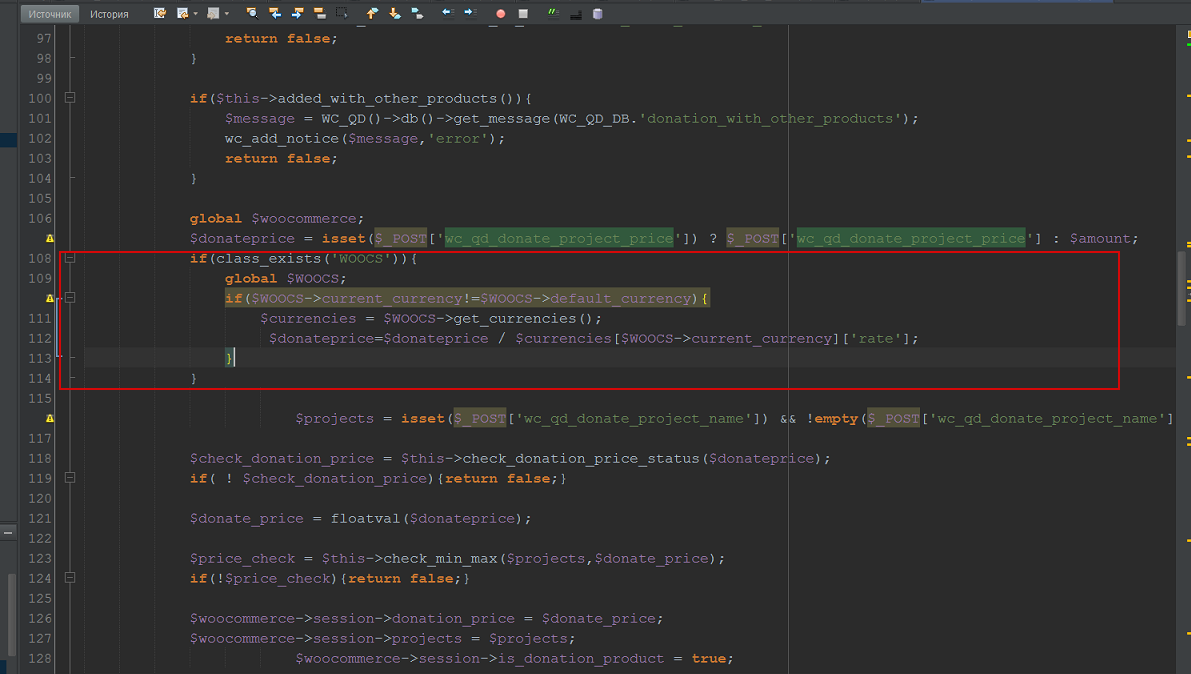Shift line right icon
The width and height of the screenshot is (1191, 674).
point(470,12)
